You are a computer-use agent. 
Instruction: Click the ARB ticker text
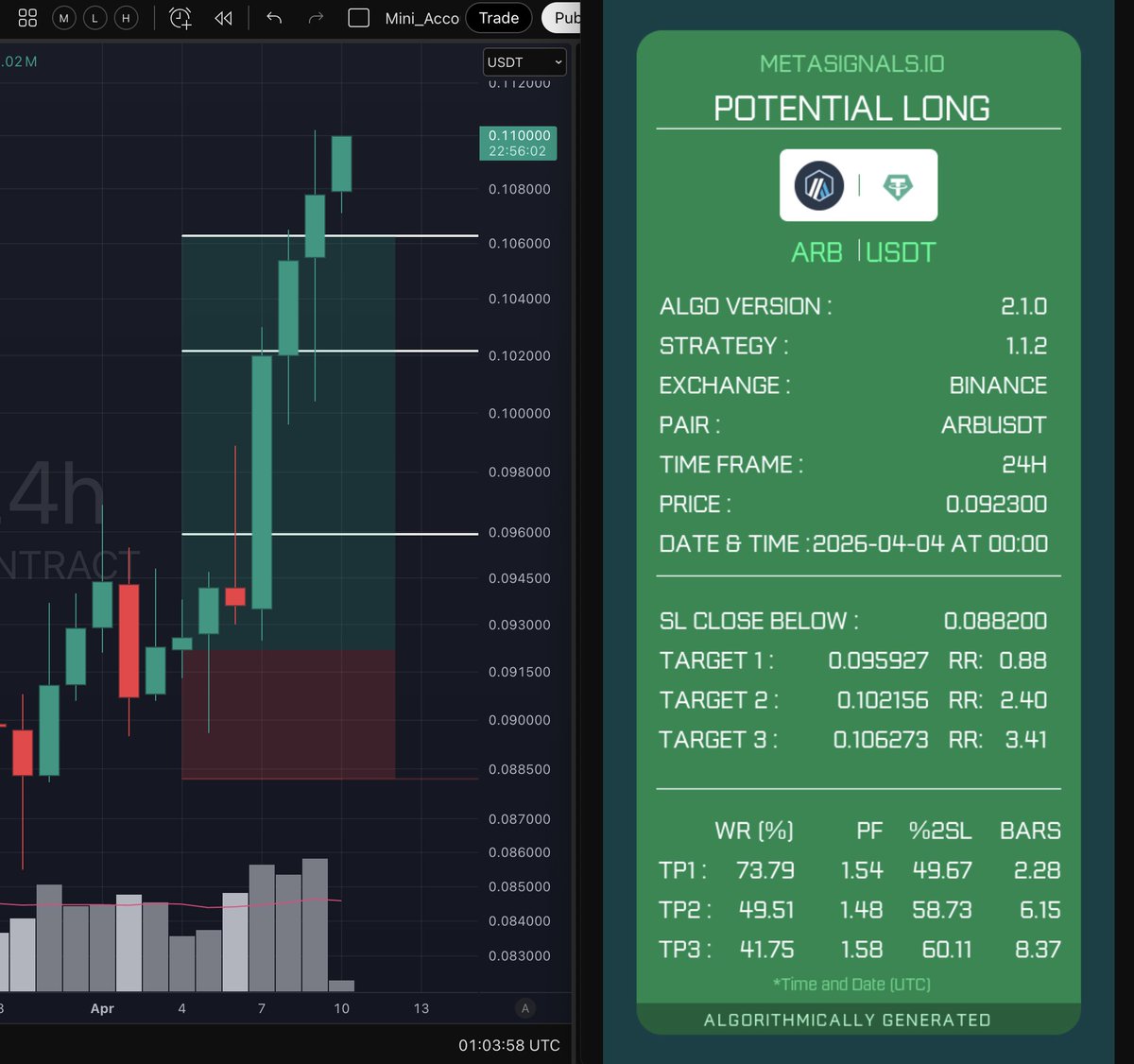click(x=816, y=252)
